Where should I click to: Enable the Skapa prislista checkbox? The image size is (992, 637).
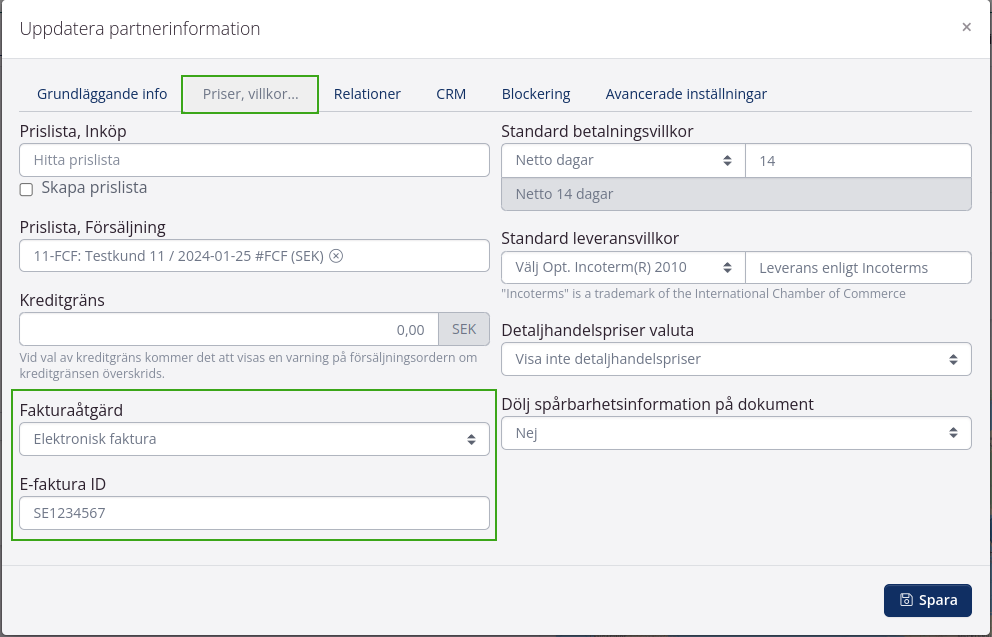(x=27, y=189)
